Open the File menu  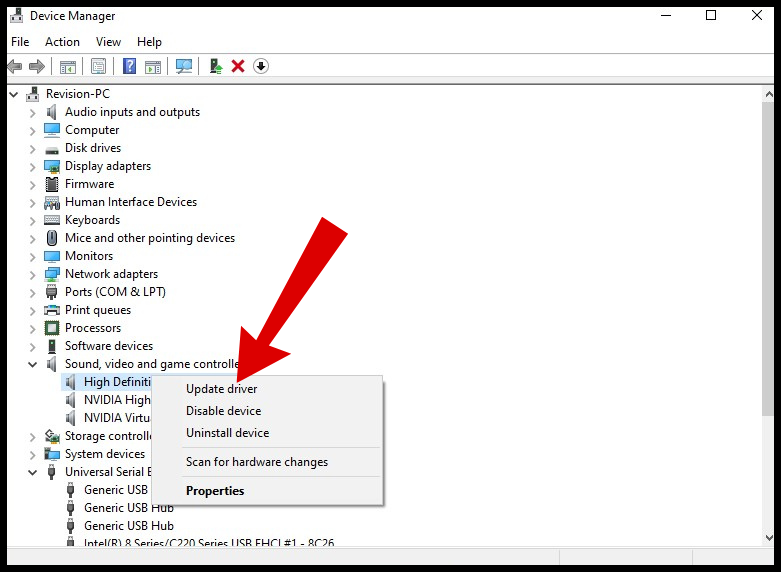[x=20, y=42]
